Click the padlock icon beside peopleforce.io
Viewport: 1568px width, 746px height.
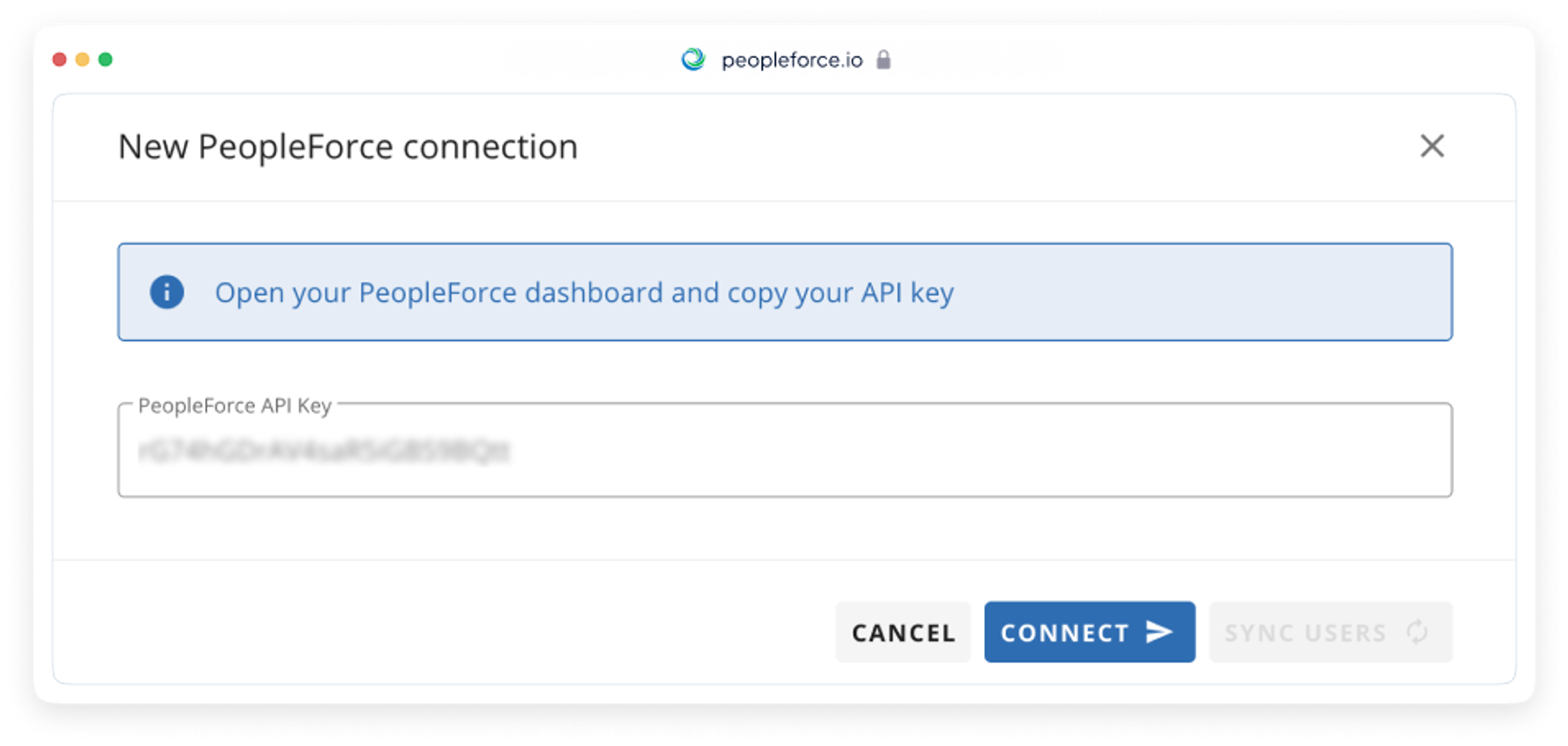point(883,60)
